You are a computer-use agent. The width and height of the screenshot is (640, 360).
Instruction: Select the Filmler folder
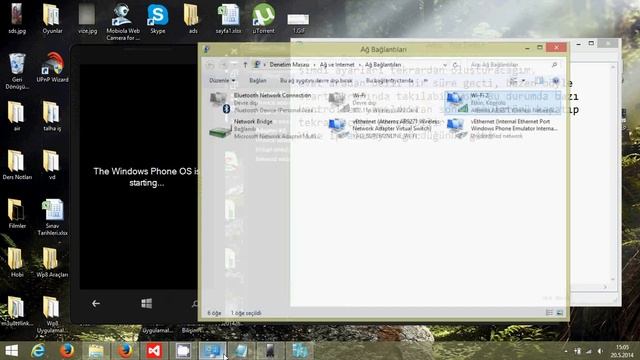tap(17, 213)
